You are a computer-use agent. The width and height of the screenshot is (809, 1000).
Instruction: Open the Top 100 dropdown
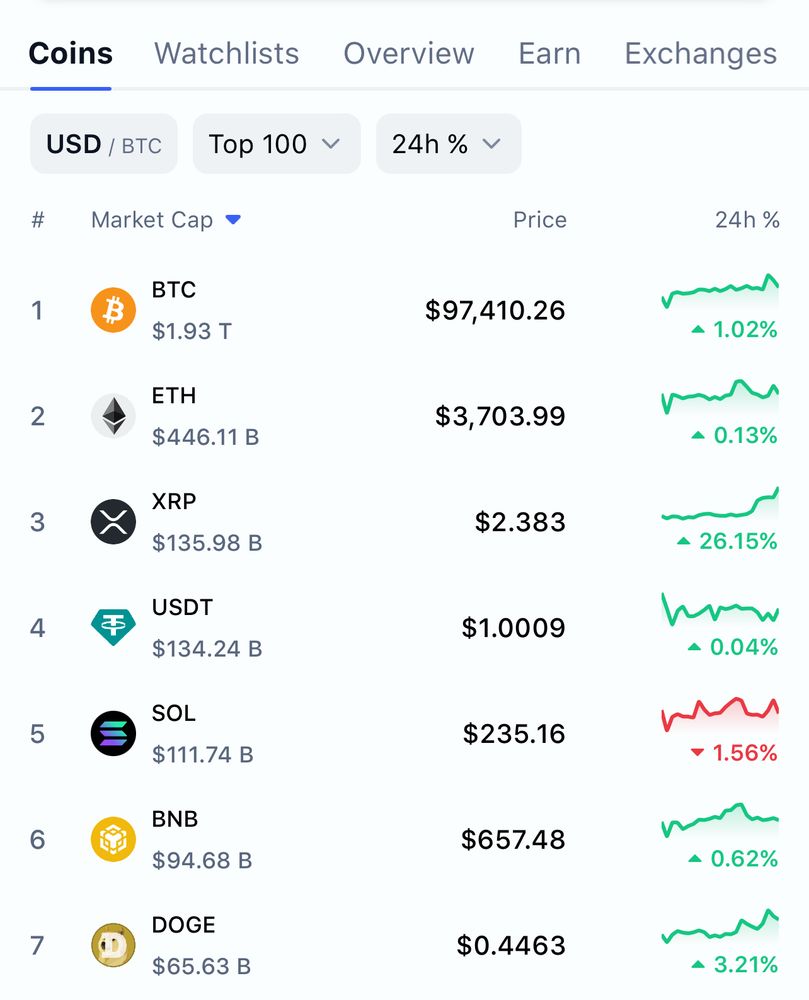click(x=277, y=144)
